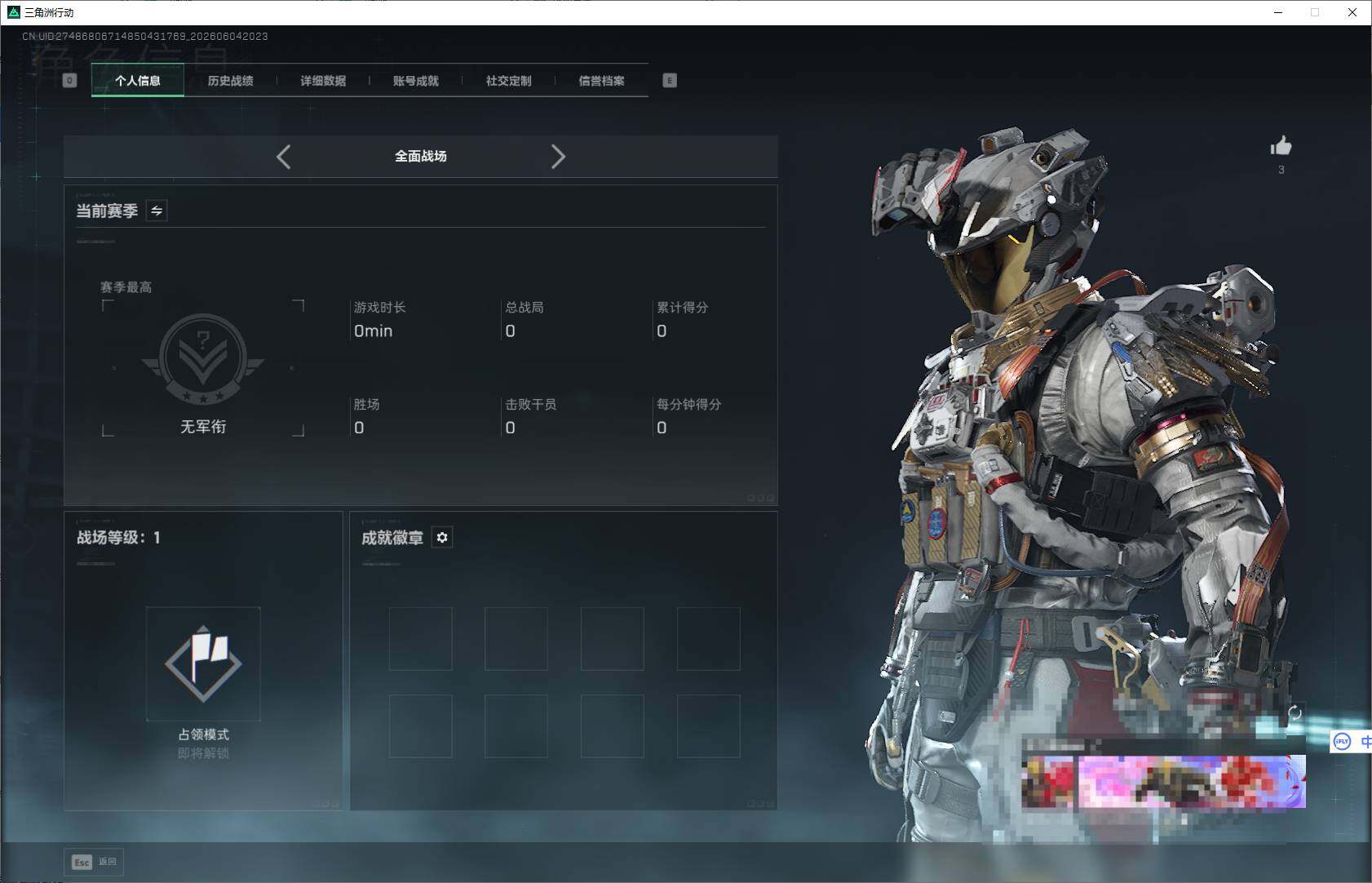
Task: Toggle season switch icon beside 当前赛季
Action: [x=157, y=211]
